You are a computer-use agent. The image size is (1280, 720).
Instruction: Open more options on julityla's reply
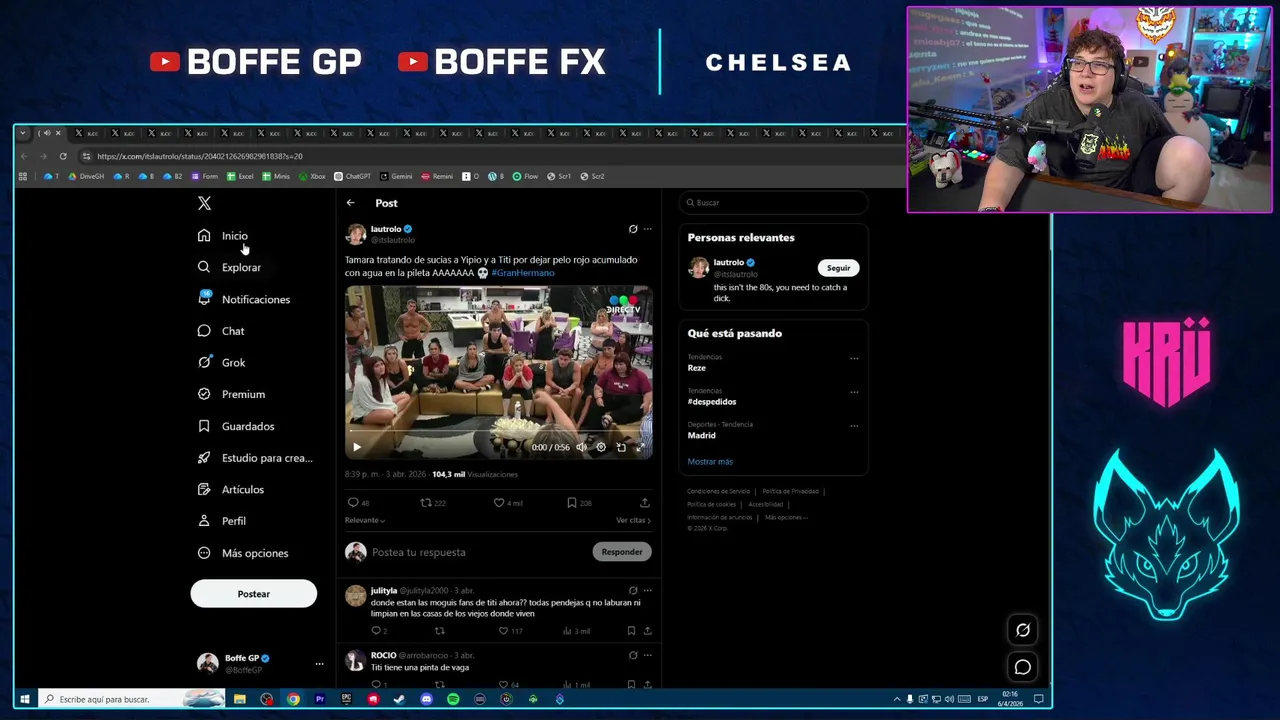click(x=648, y=591)
